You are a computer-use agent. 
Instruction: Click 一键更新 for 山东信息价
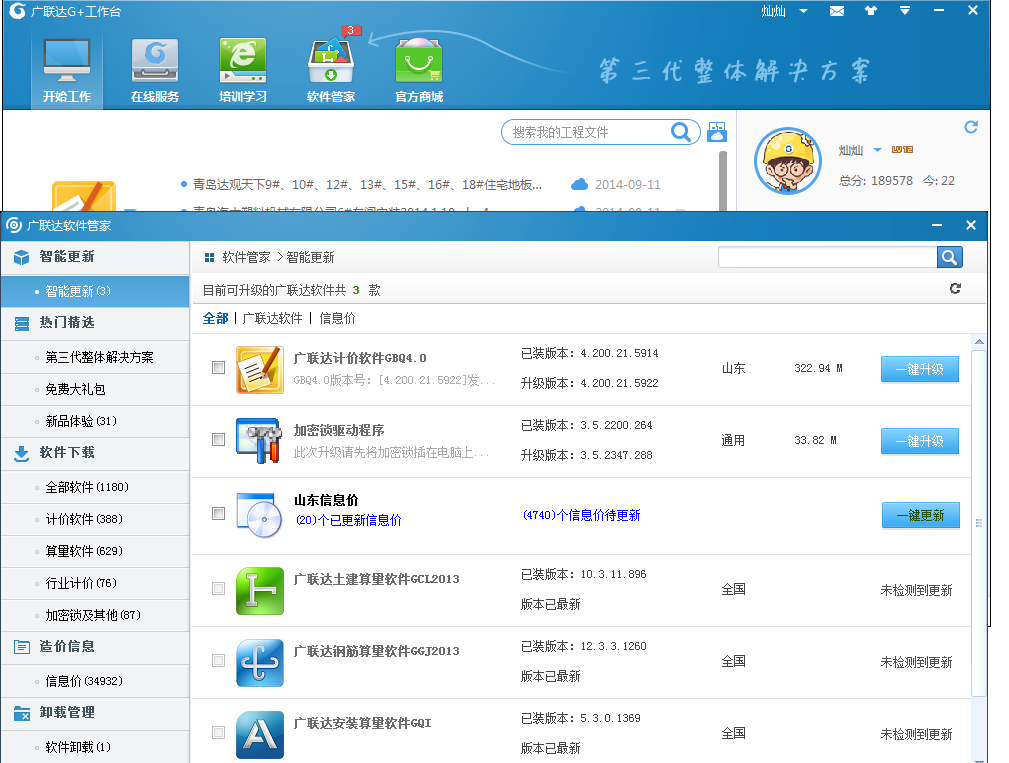(x=920, y=515)
